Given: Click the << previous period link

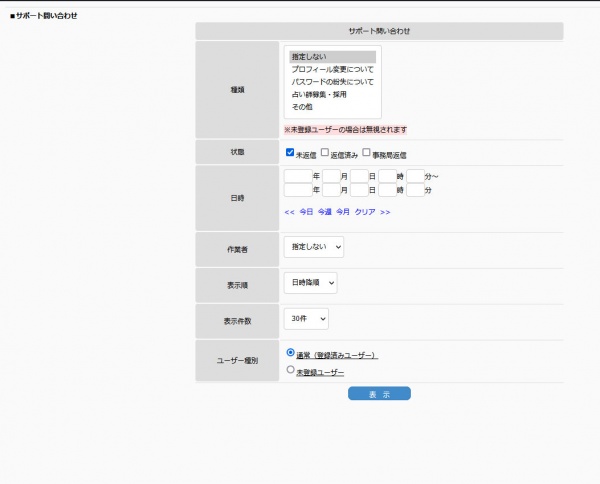Looking at the screenshot, I should (x=289, y=212).
